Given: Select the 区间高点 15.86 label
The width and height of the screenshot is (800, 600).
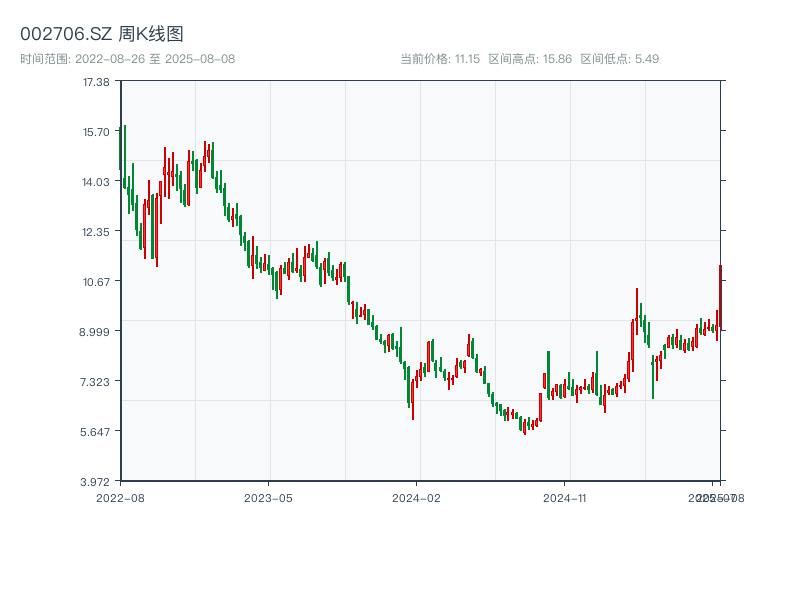Looking at the screenshot, I should click(x=530, y=59).
